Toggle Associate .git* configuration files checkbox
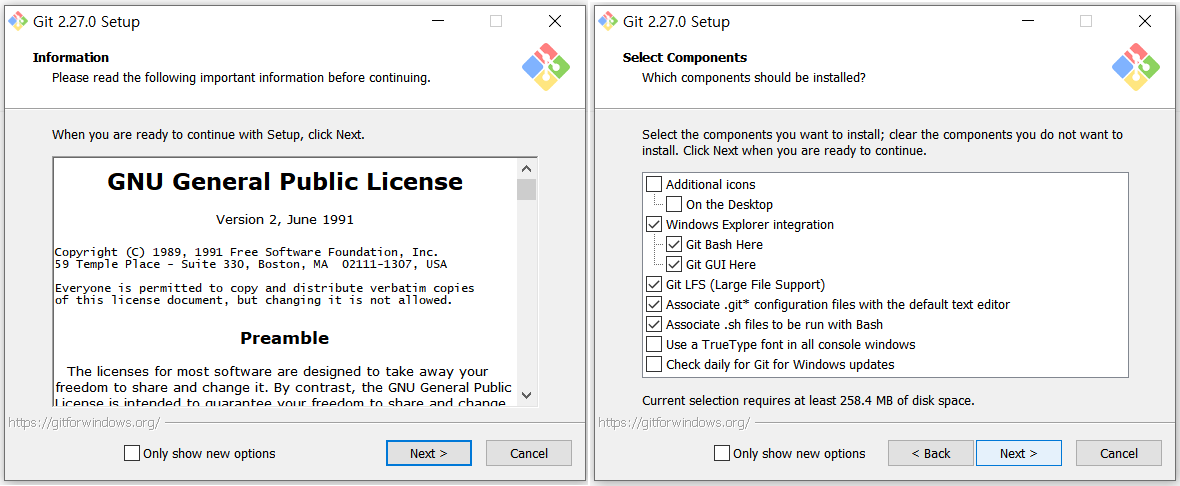 (654, 305)
